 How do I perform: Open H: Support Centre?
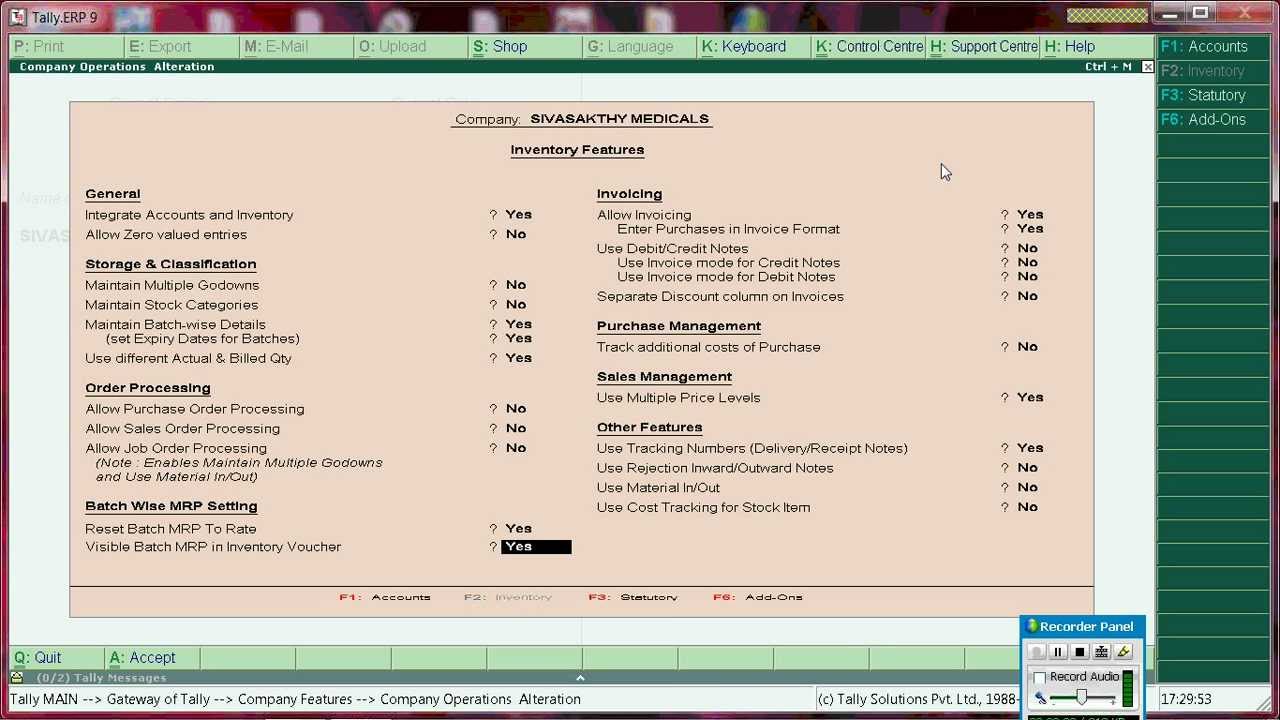coord(983,47)
